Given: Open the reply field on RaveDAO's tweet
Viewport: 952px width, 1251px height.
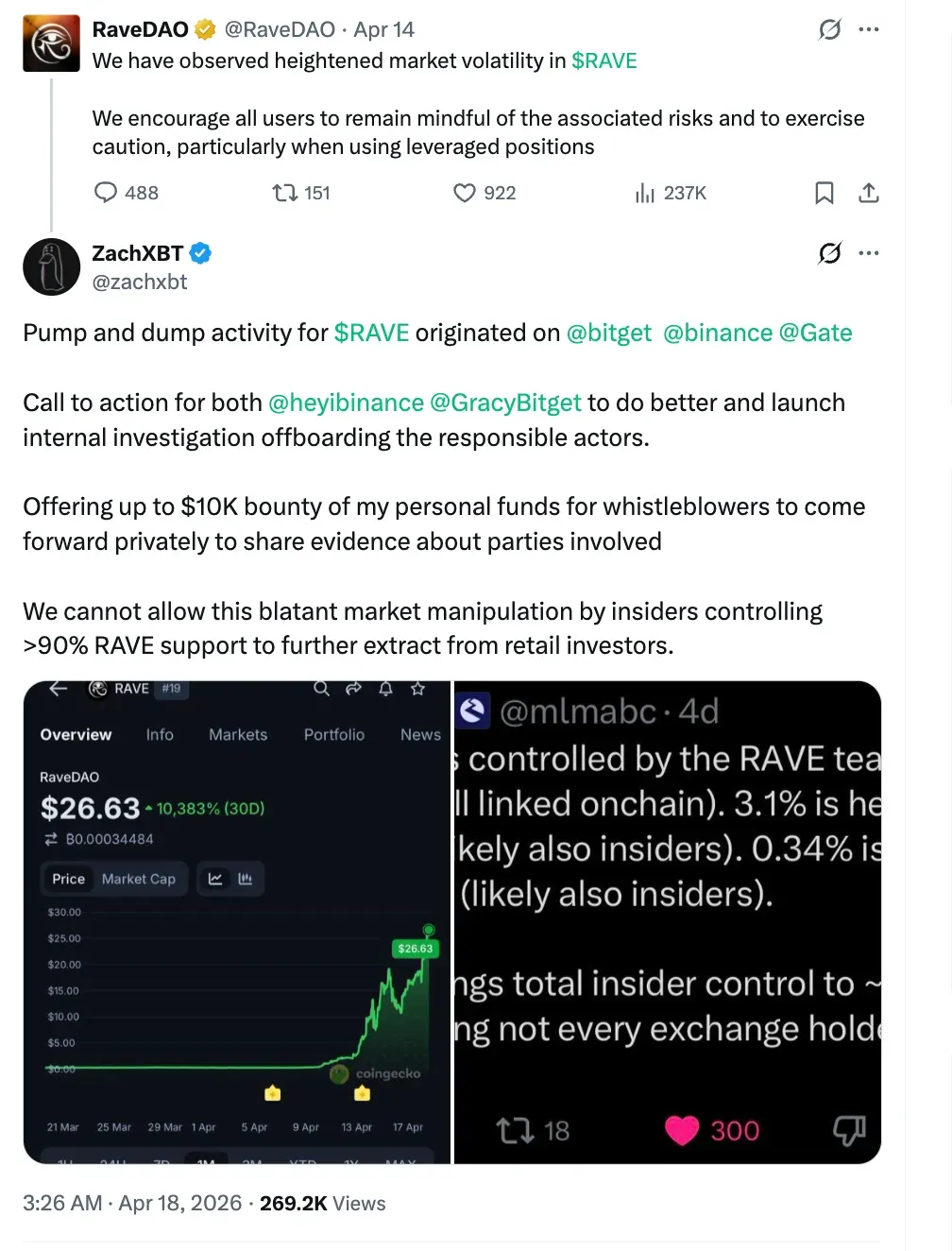Looking at the screenshot, I should pos(106,193).
